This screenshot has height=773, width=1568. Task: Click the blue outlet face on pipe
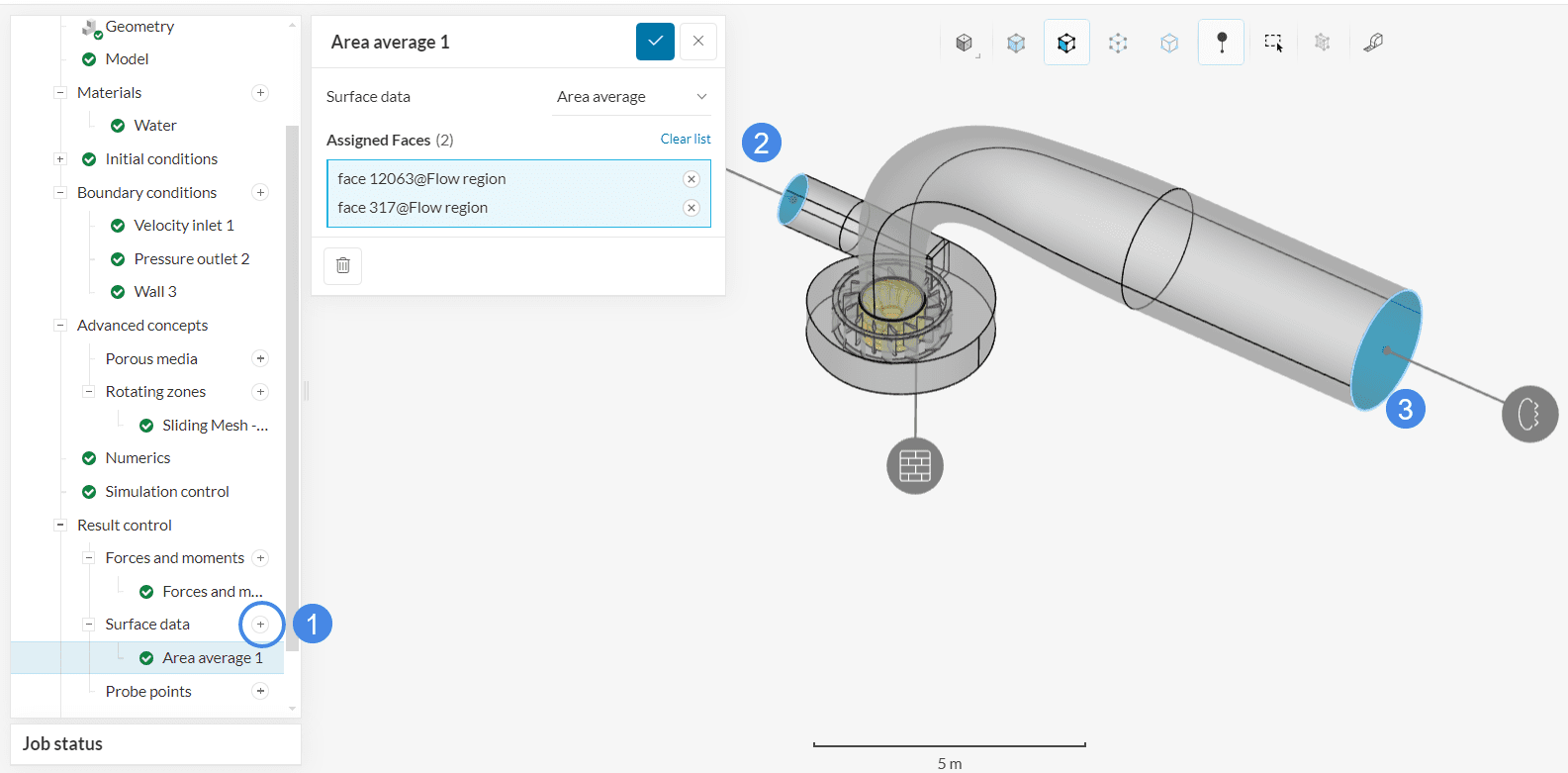(x=1385, y=351)
